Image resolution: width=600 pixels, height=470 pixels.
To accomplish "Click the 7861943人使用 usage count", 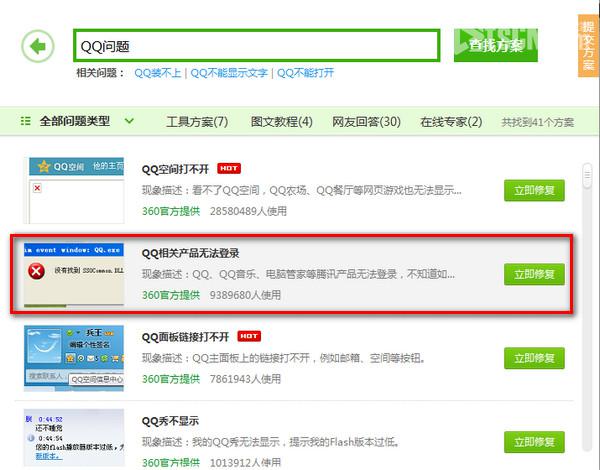I will pyautogui.click(x=245, y=379).
